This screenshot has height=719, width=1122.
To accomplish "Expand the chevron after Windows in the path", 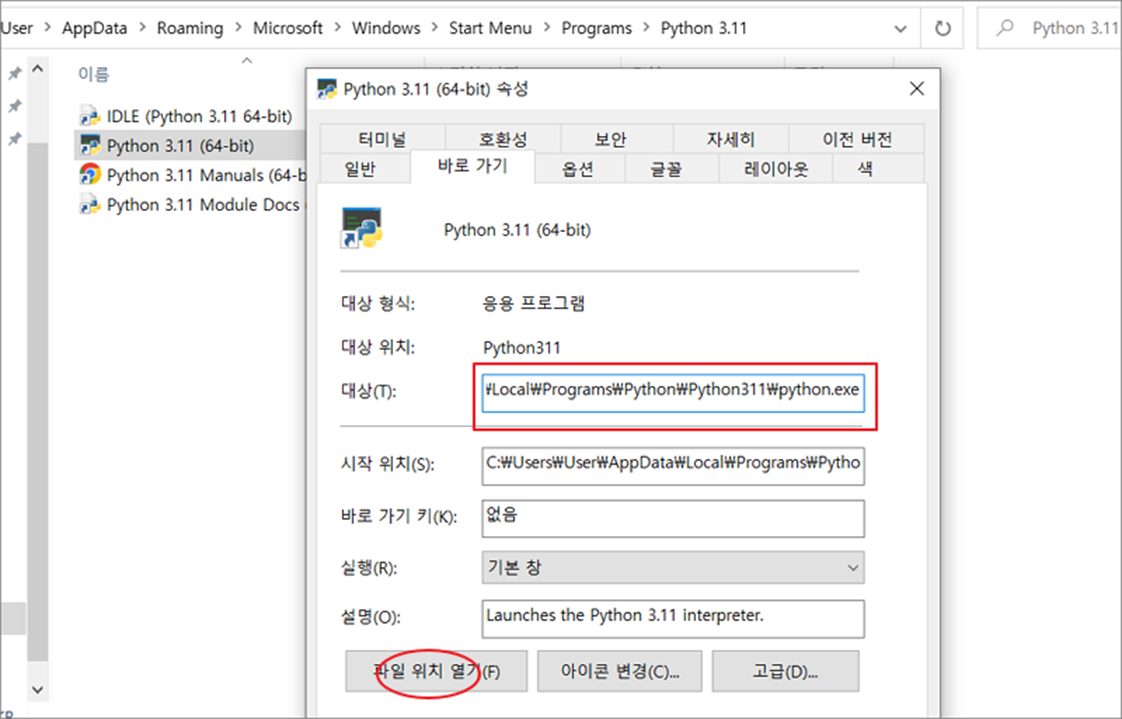I will point(434,28).
